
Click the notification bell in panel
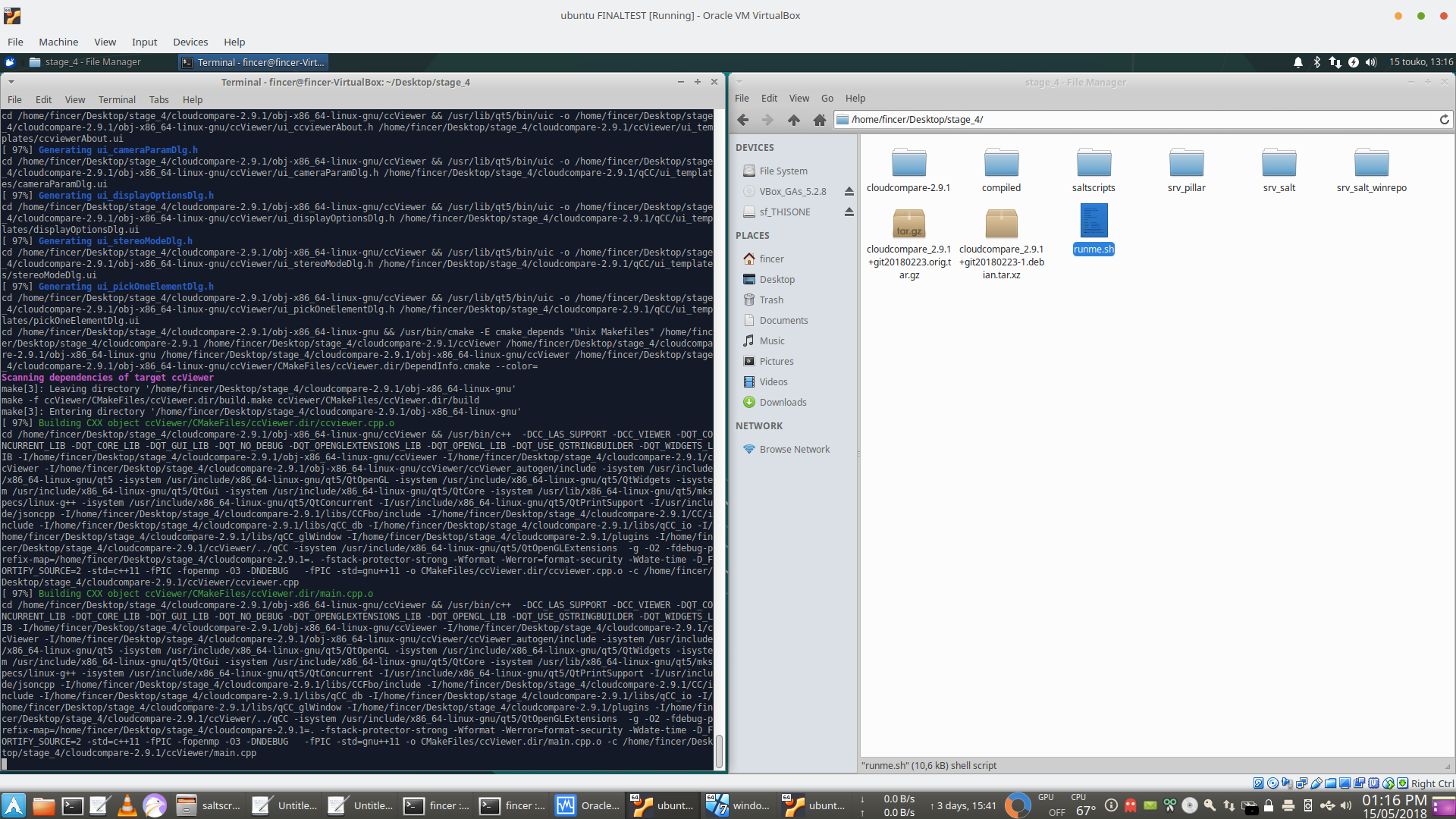point(1298,62)
